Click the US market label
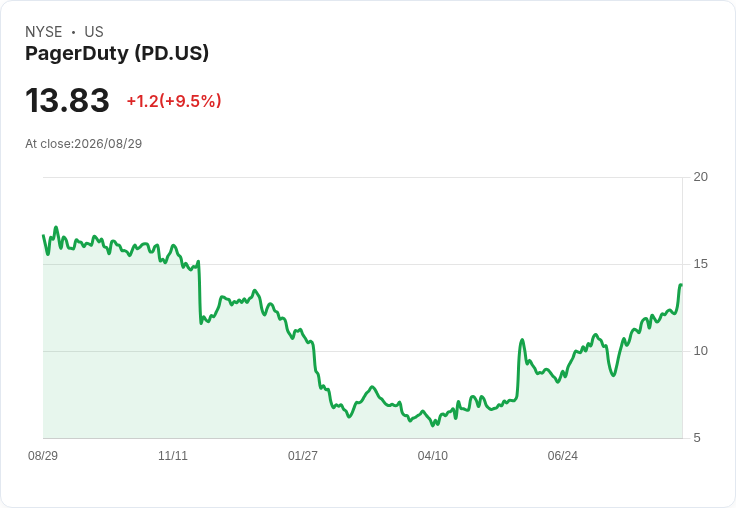This screenshot has width=736, height=508. pos(94,32)
